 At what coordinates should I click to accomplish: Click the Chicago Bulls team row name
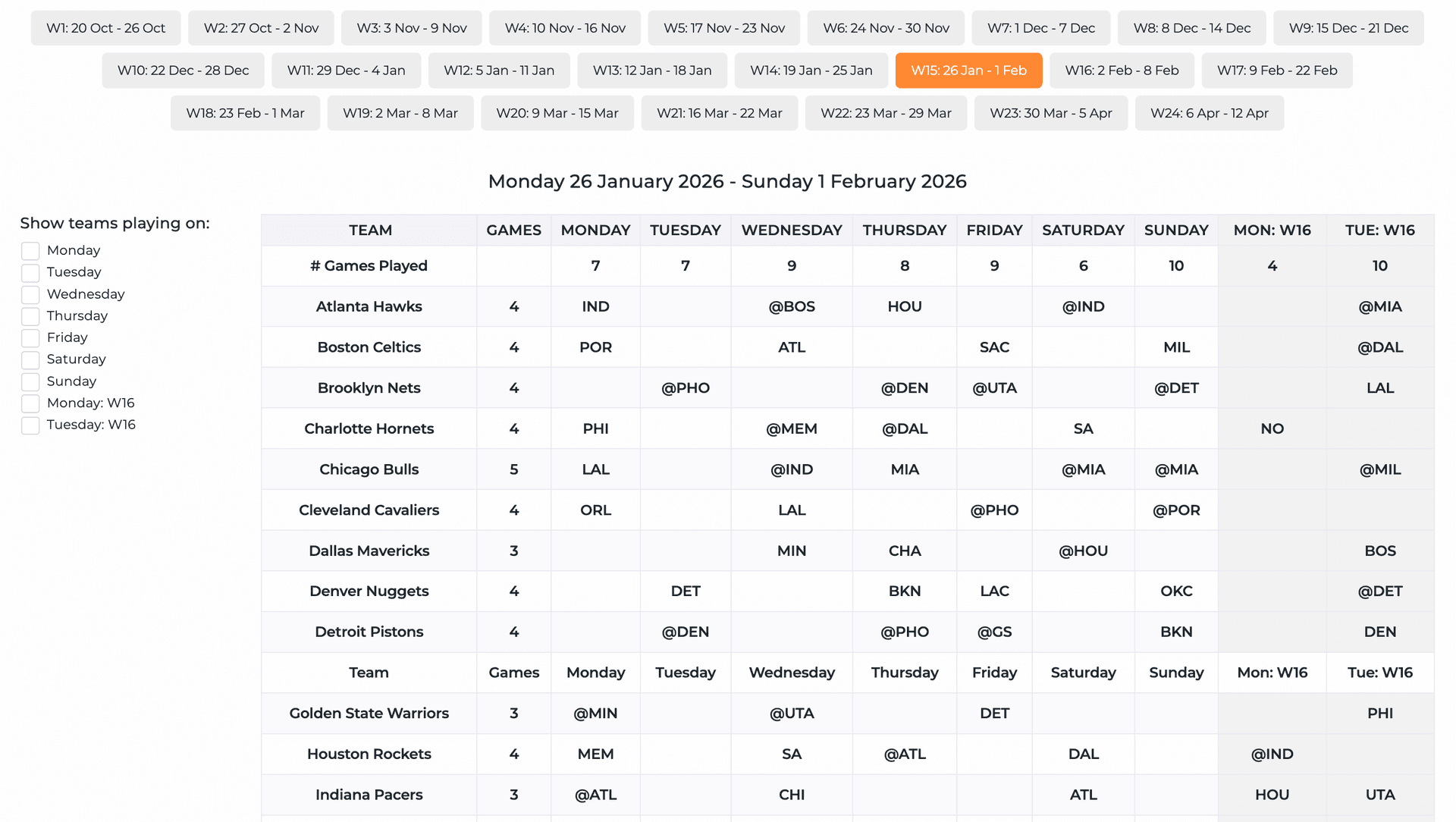[369, 469]
